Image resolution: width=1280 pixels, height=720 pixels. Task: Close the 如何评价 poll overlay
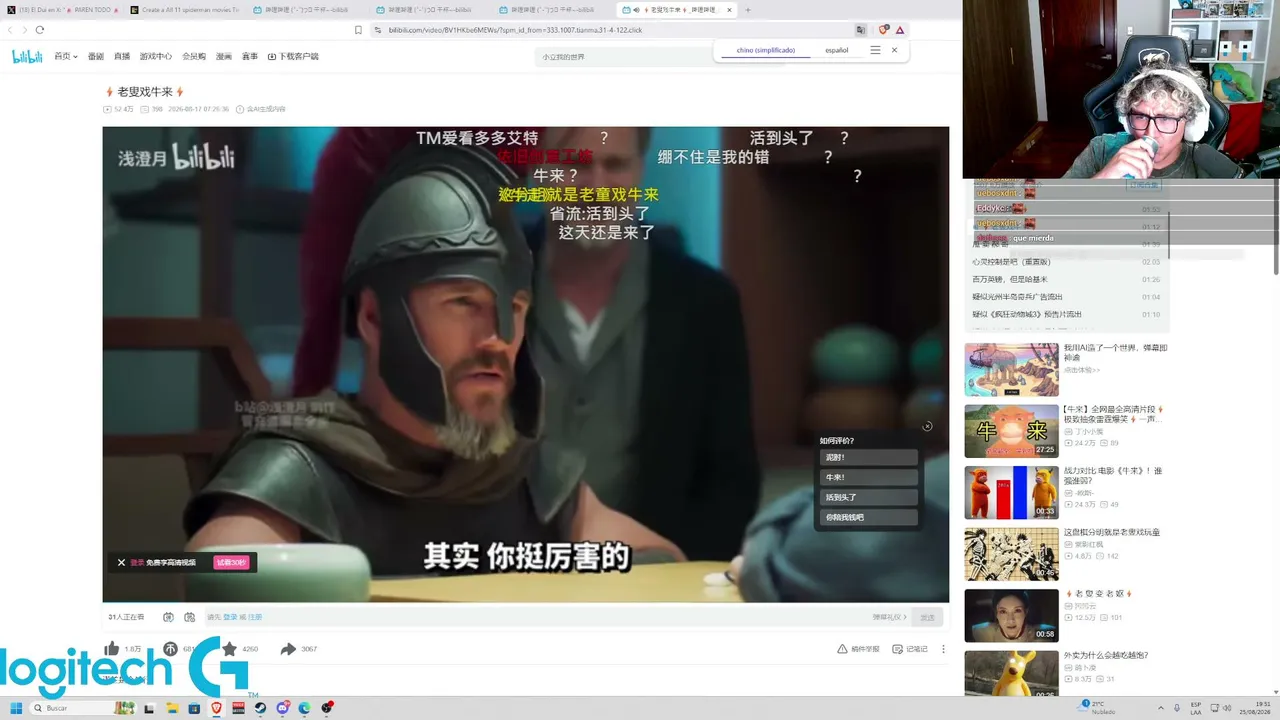(x=927, y=426)
